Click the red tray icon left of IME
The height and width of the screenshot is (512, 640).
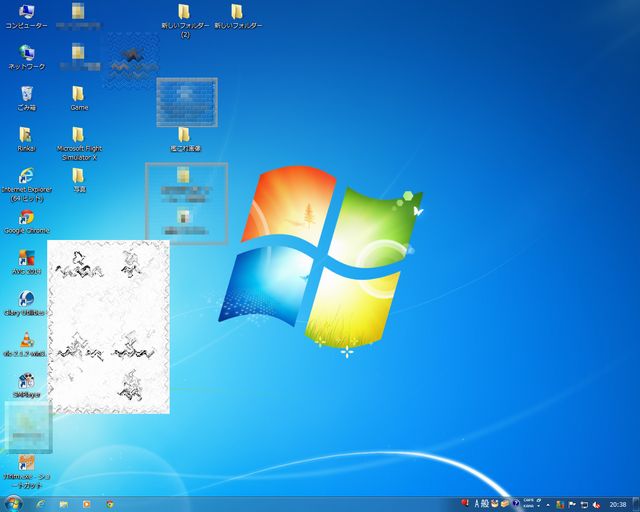coord(465,503)
